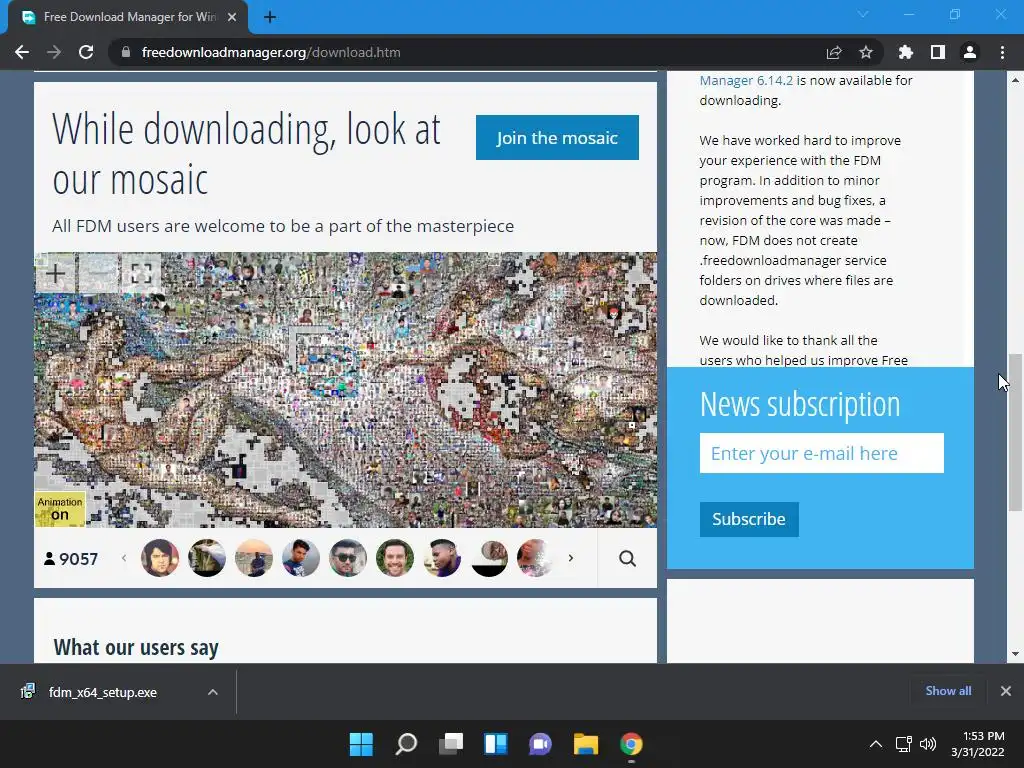
Task: Open volume tray icon
Action: click(927, 744)
